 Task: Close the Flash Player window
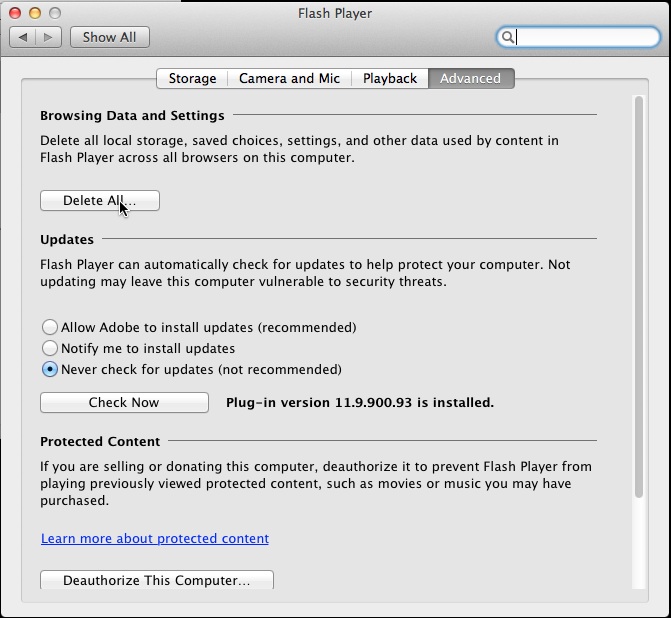point(16,13)
